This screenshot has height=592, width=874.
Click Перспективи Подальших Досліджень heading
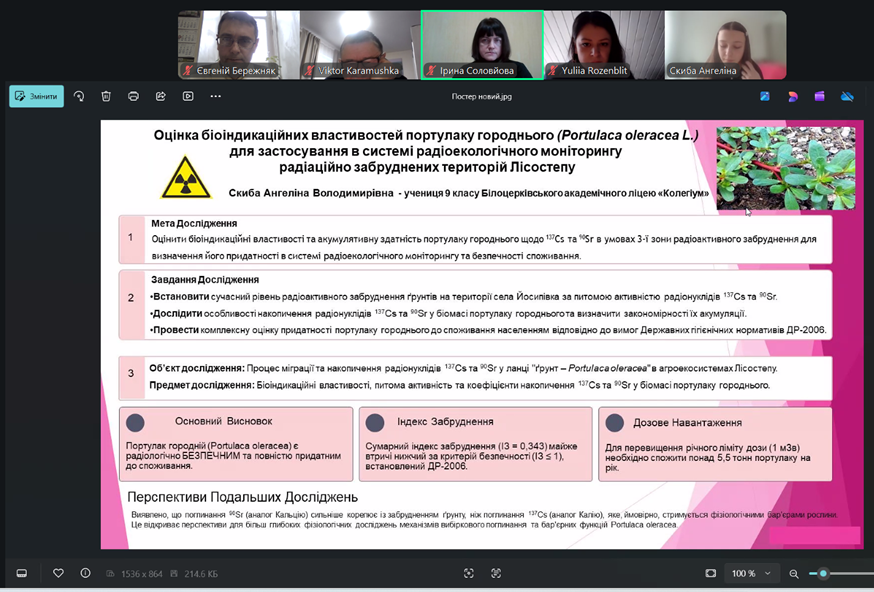coord(242,497)
